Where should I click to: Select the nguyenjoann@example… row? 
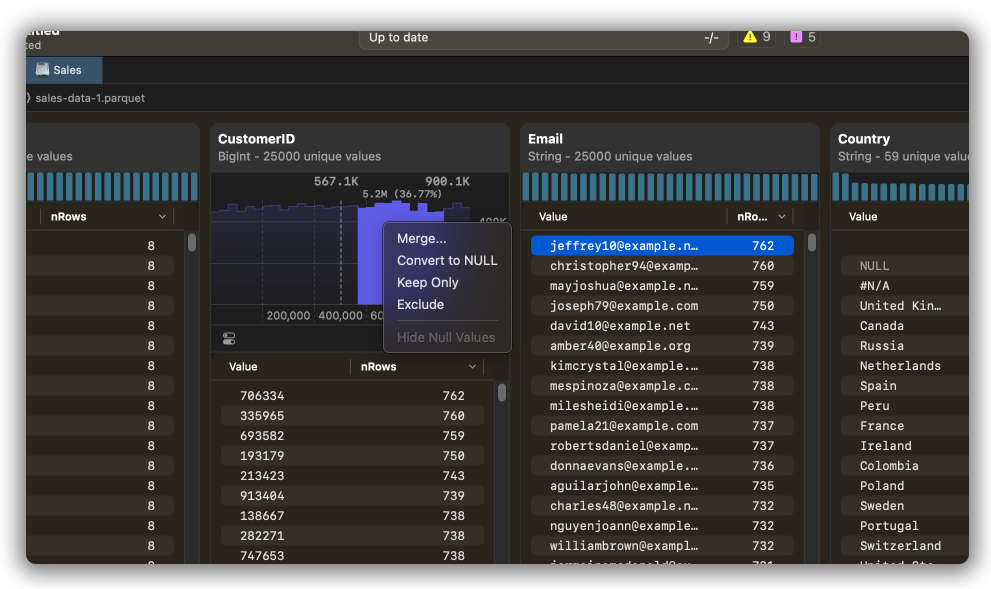pos(662,526)
